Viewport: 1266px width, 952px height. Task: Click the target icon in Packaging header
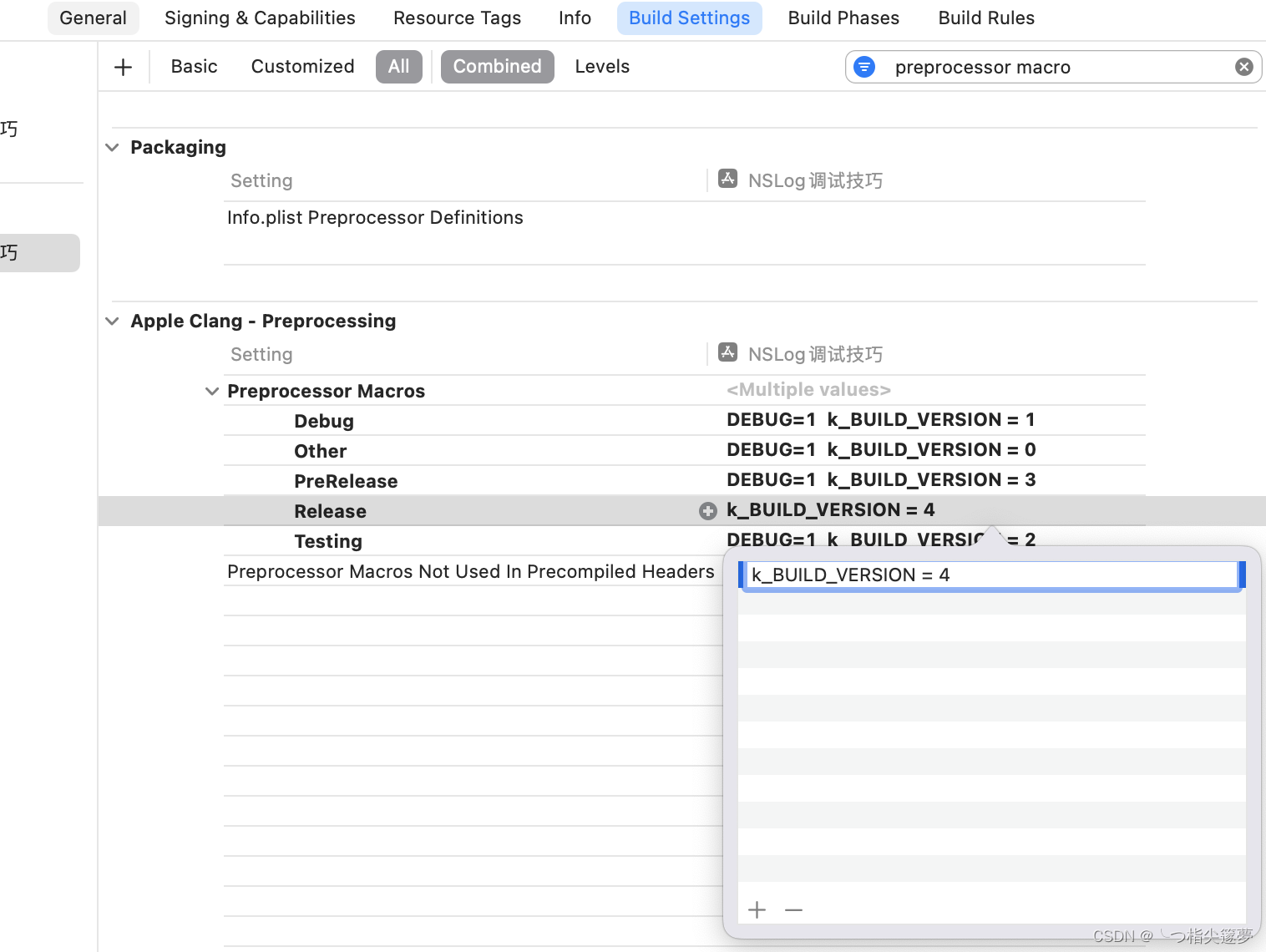pos(728,179)
